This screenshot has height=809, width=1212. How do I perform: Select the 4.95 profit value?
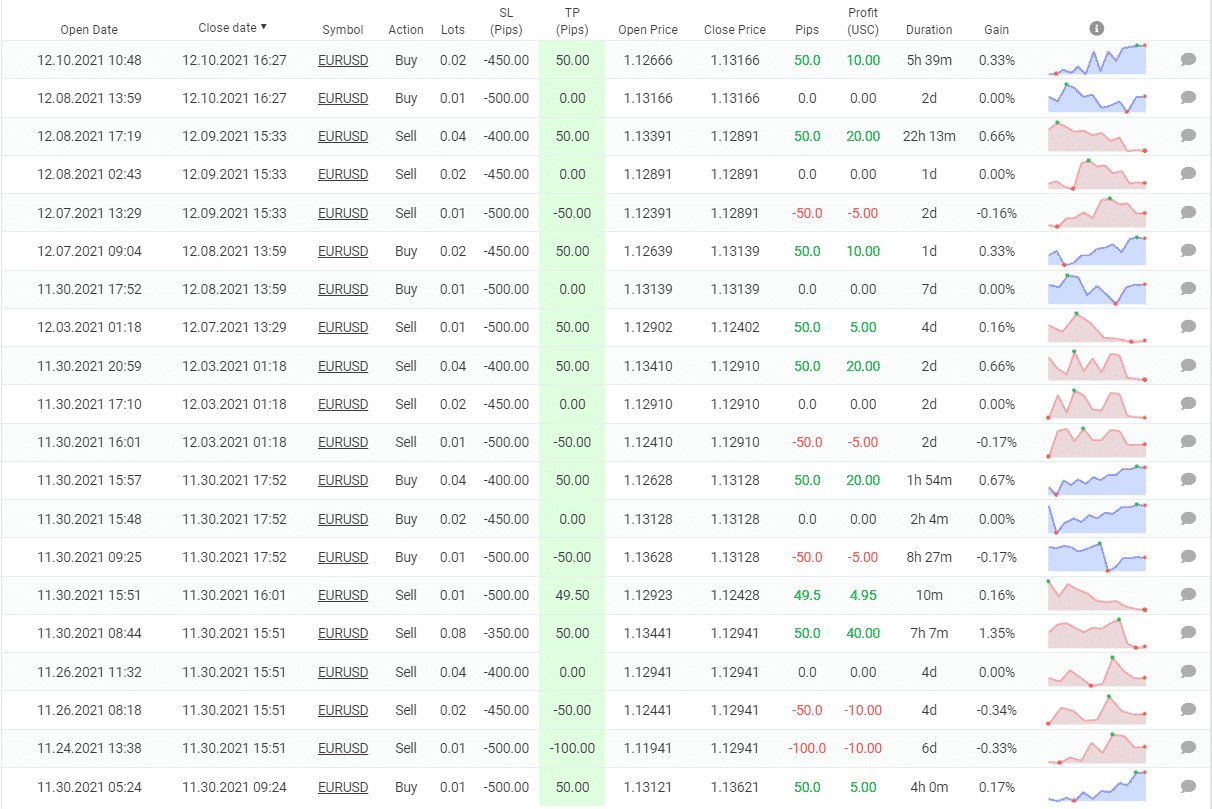[863, 595]
